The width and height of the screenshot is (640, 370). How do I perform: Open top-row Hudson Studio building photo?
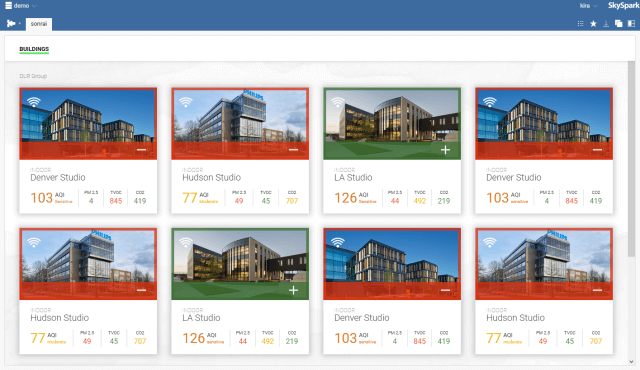pyautogui.click(x=240, y=124)
